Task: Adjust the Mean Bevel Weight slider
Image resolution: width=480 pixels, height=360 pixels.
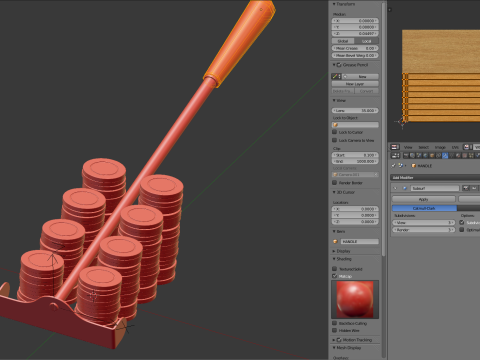Action: click(355, 55)
